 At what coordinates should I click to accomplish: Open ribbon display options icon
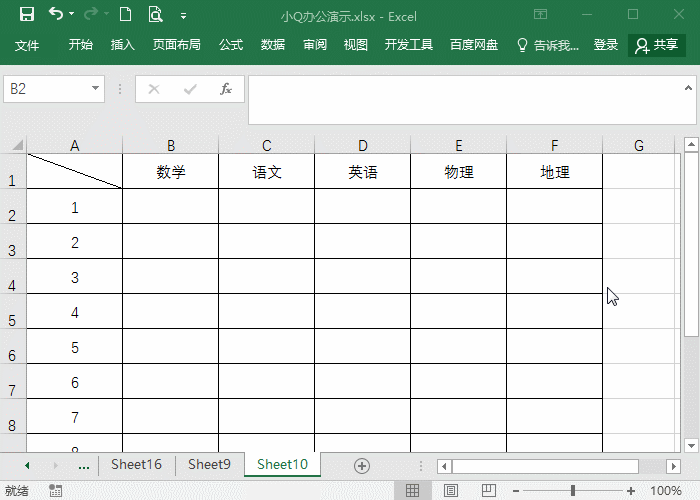coord(541,15)
